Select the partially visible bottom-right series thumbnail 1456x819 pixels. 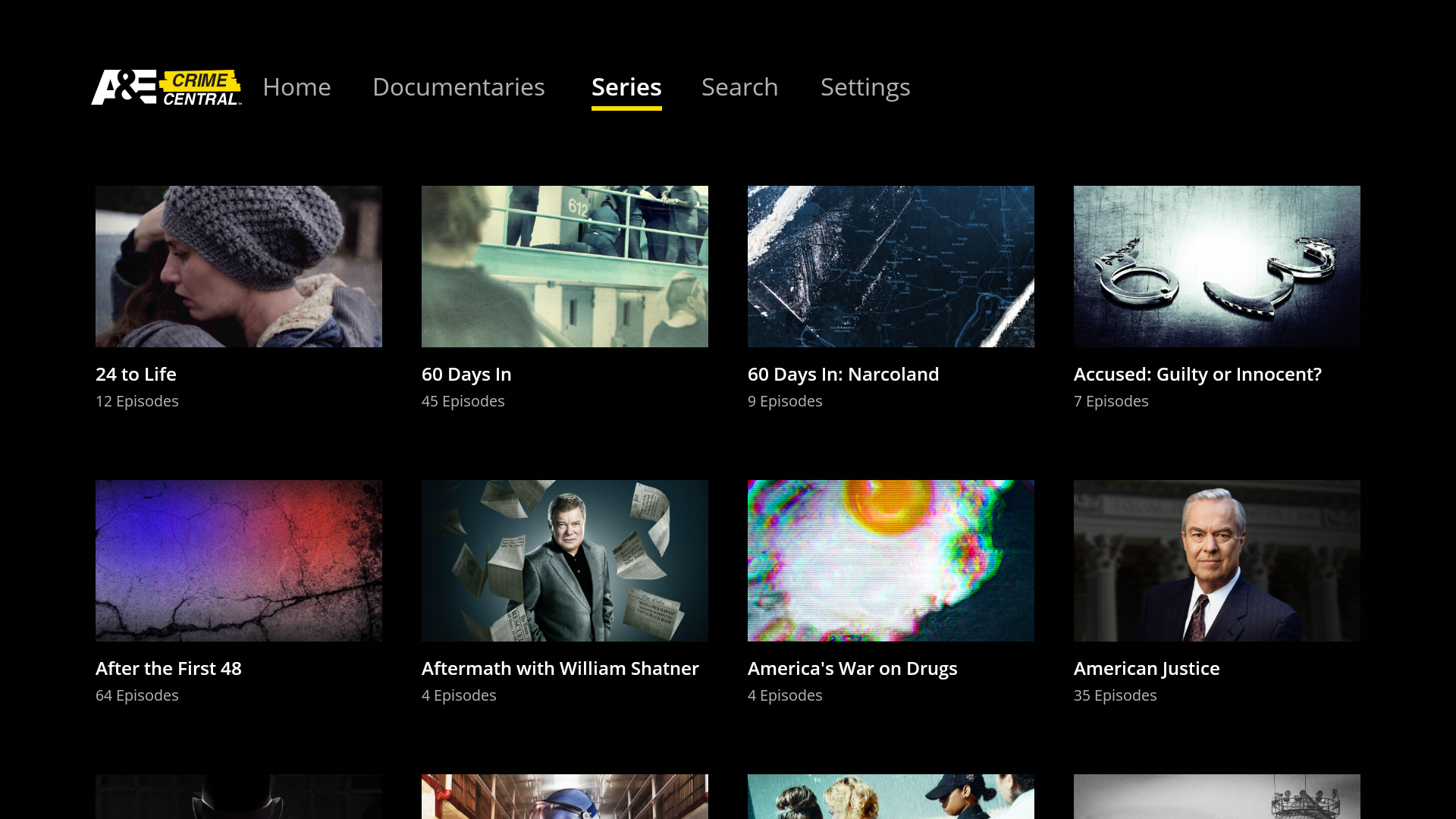[1217, 796]
